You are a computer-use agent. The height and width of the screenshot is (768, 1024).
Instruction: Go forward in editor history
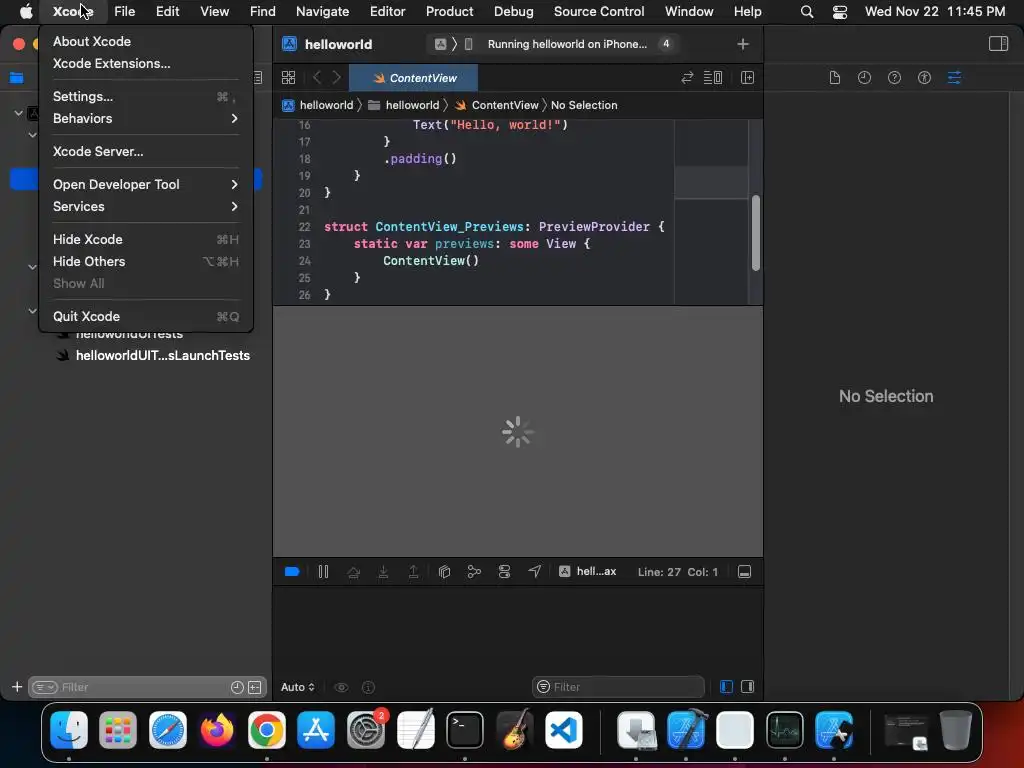click(337, 78)
